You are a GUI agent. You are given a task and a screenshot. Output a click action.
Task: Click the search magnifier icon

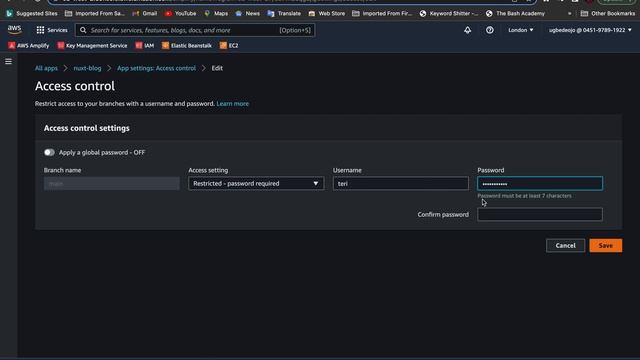(x=83, y=30)
